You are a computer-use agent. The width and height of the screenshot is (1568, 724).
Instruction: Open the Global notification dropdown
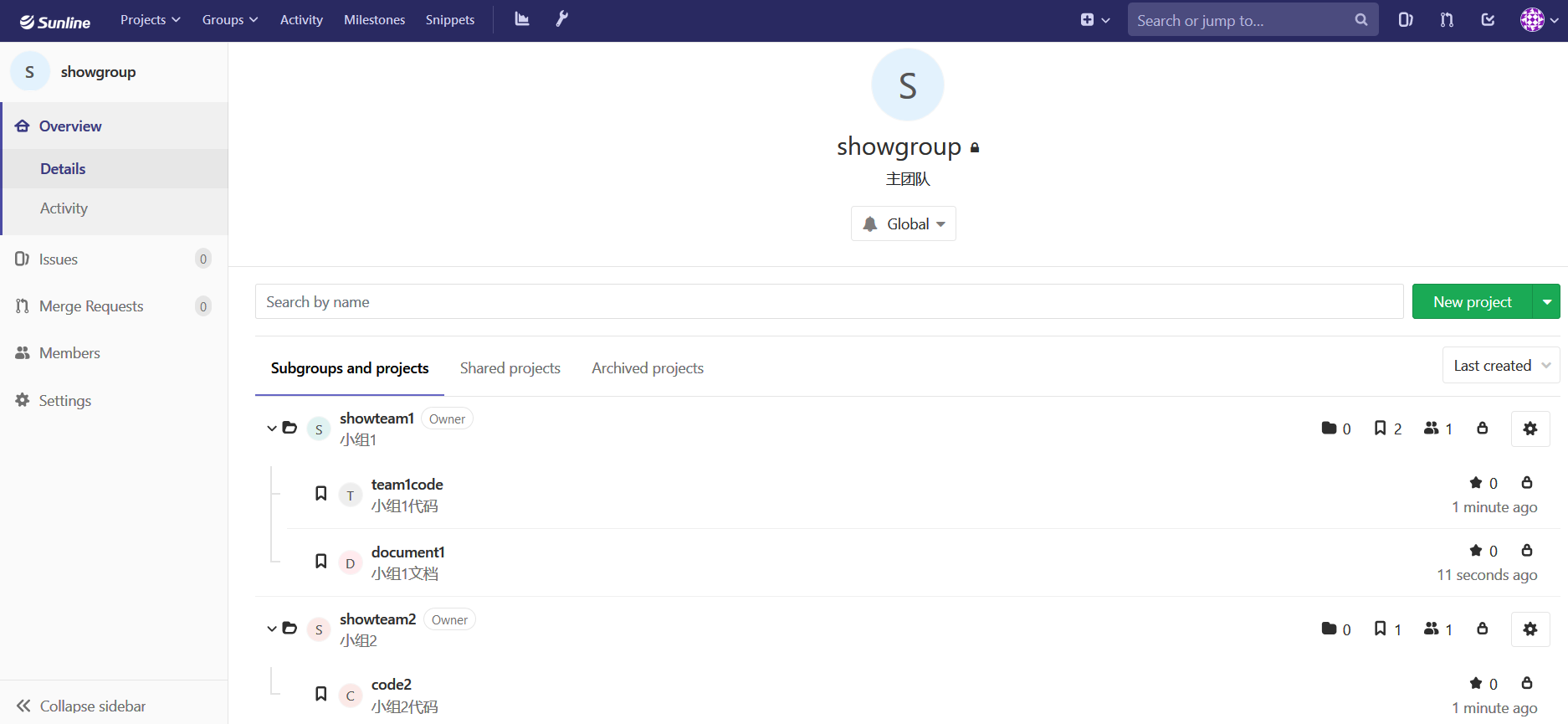tap(904, 223)
